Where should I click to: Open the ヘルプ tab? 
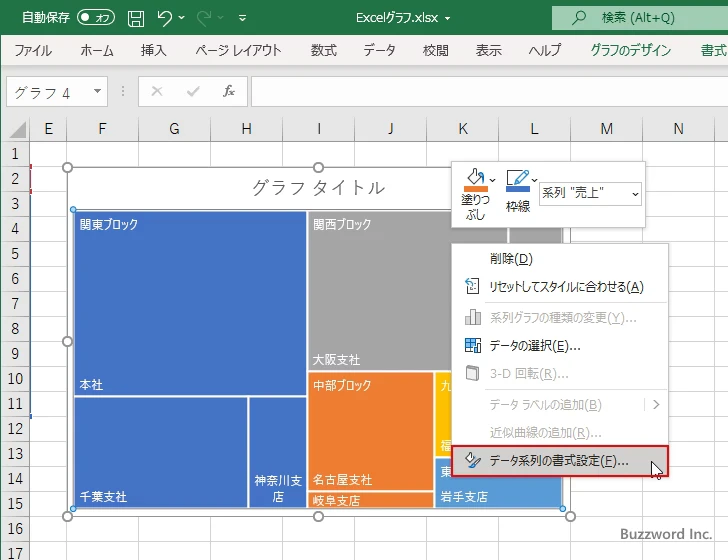(545, 50)
